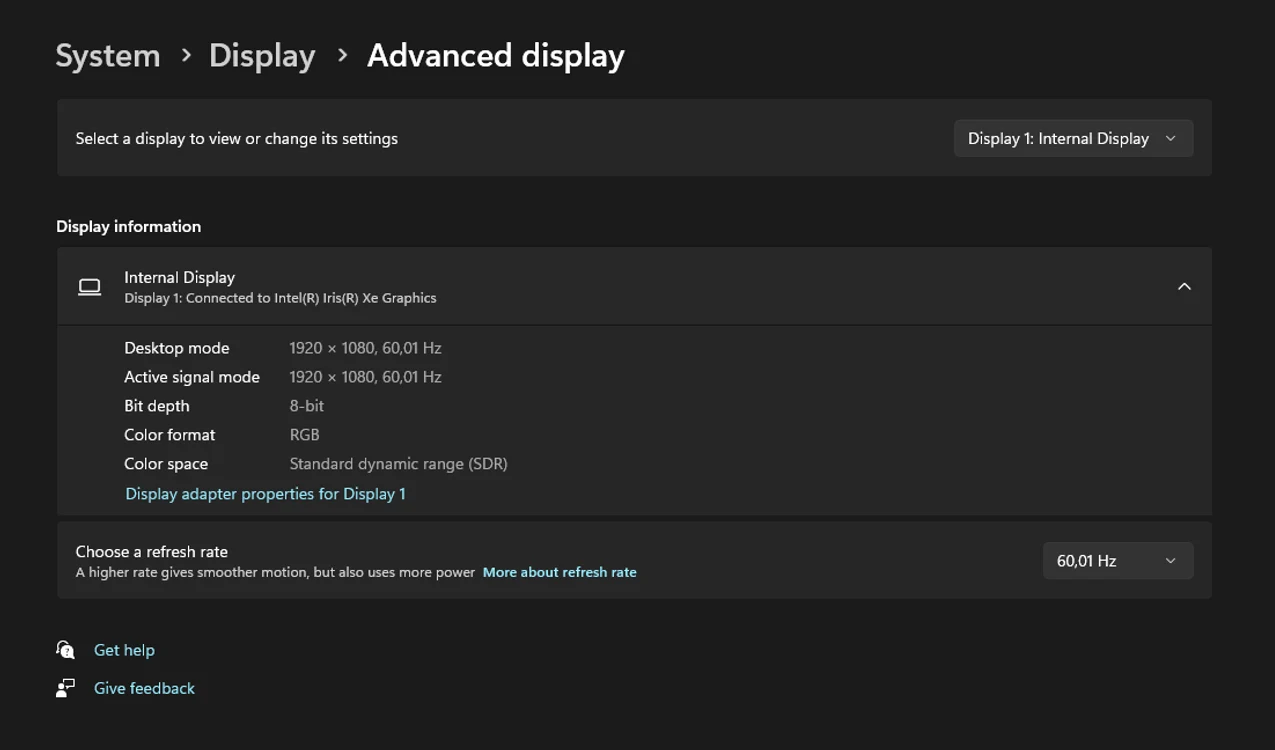This screenshot has width=1275, height=750.
Task: Click the laptop icon beside Internal Display
Action: 90,287
